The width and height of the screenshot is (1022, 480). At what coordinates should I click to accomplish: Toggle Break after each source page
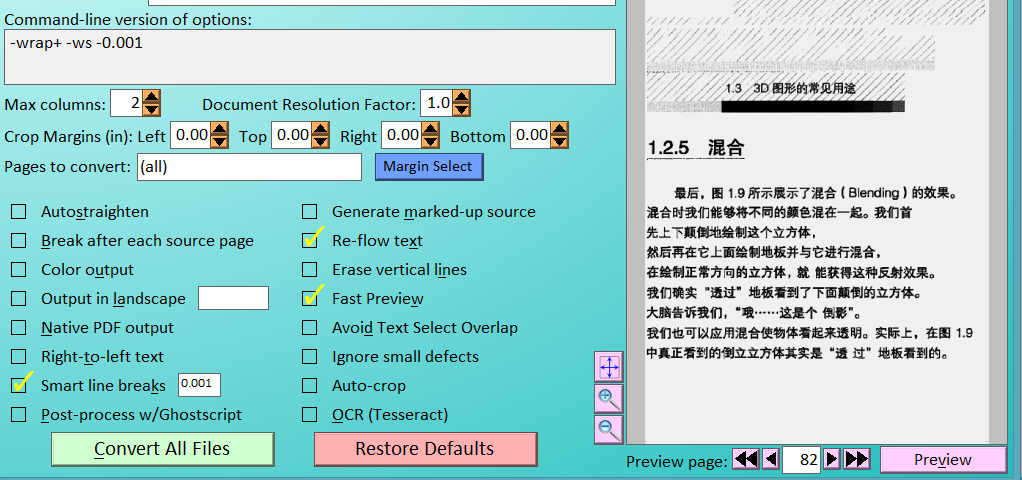point(19,241)
